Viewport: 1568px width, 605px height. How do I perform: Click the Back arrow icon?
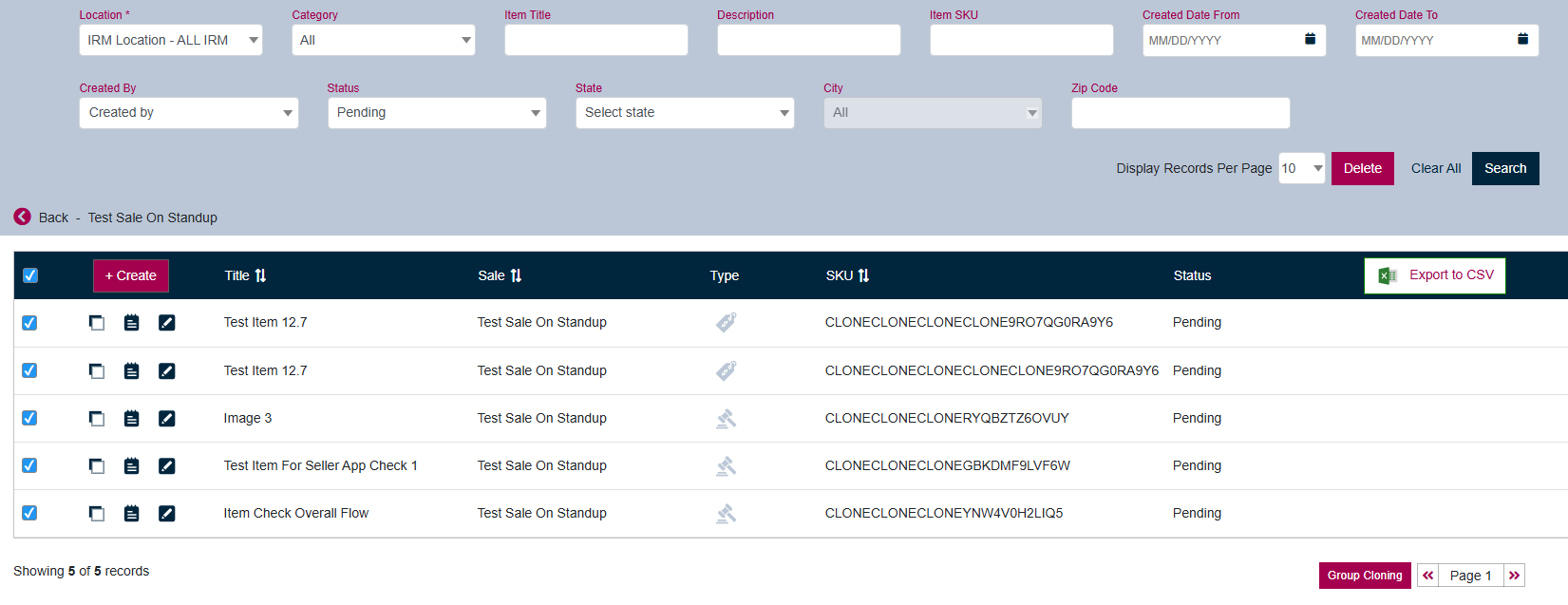pos(23,217)
